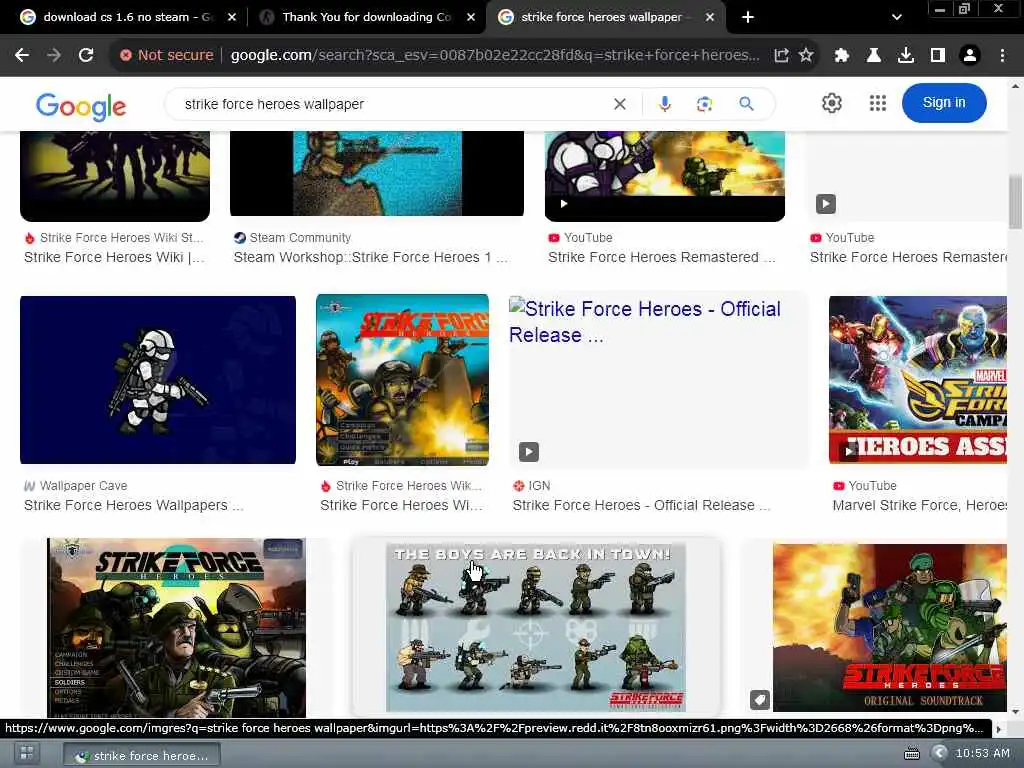Open the YouTube Remastered explosion thumbnail
1024x768 pixels.
(x=665, y=176)
